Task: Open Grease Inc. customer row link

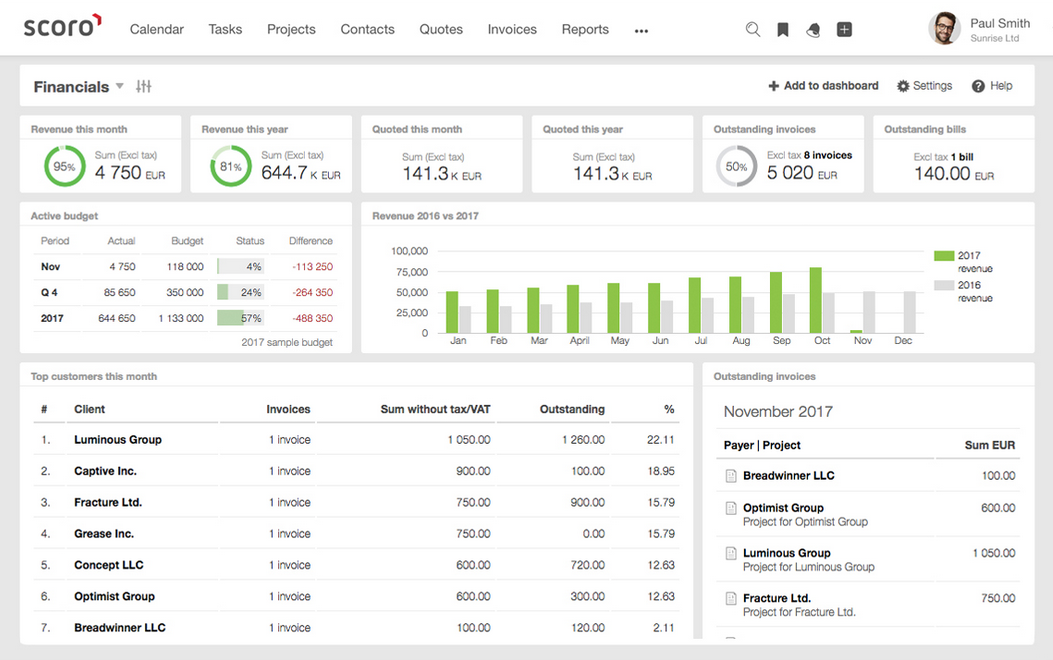Action: [x=104, y=534]
